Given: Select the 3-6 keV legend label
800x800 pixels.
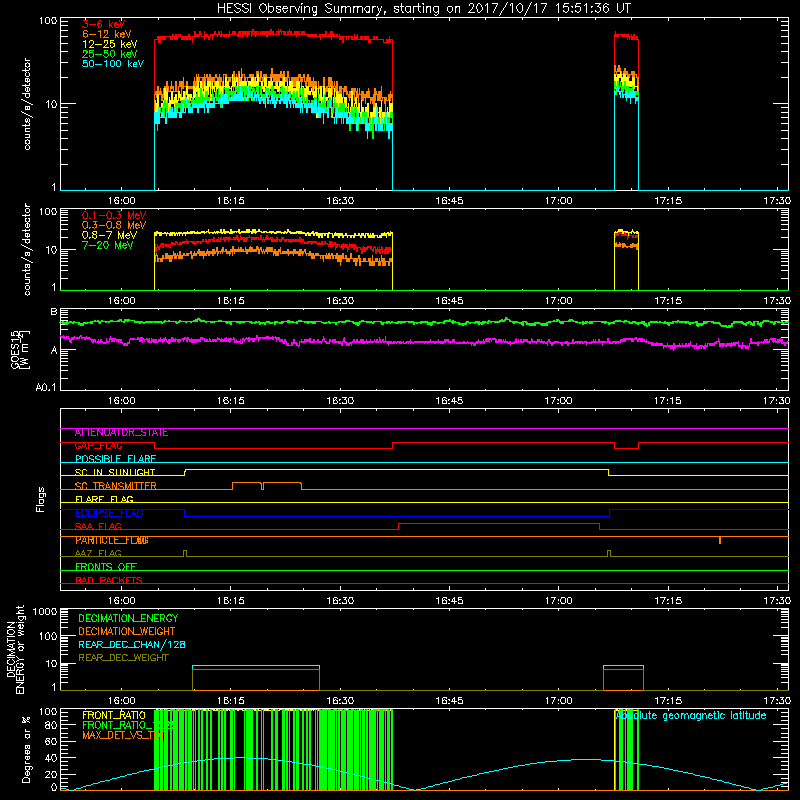Looking at the screenshot, I should click(103, 24).
